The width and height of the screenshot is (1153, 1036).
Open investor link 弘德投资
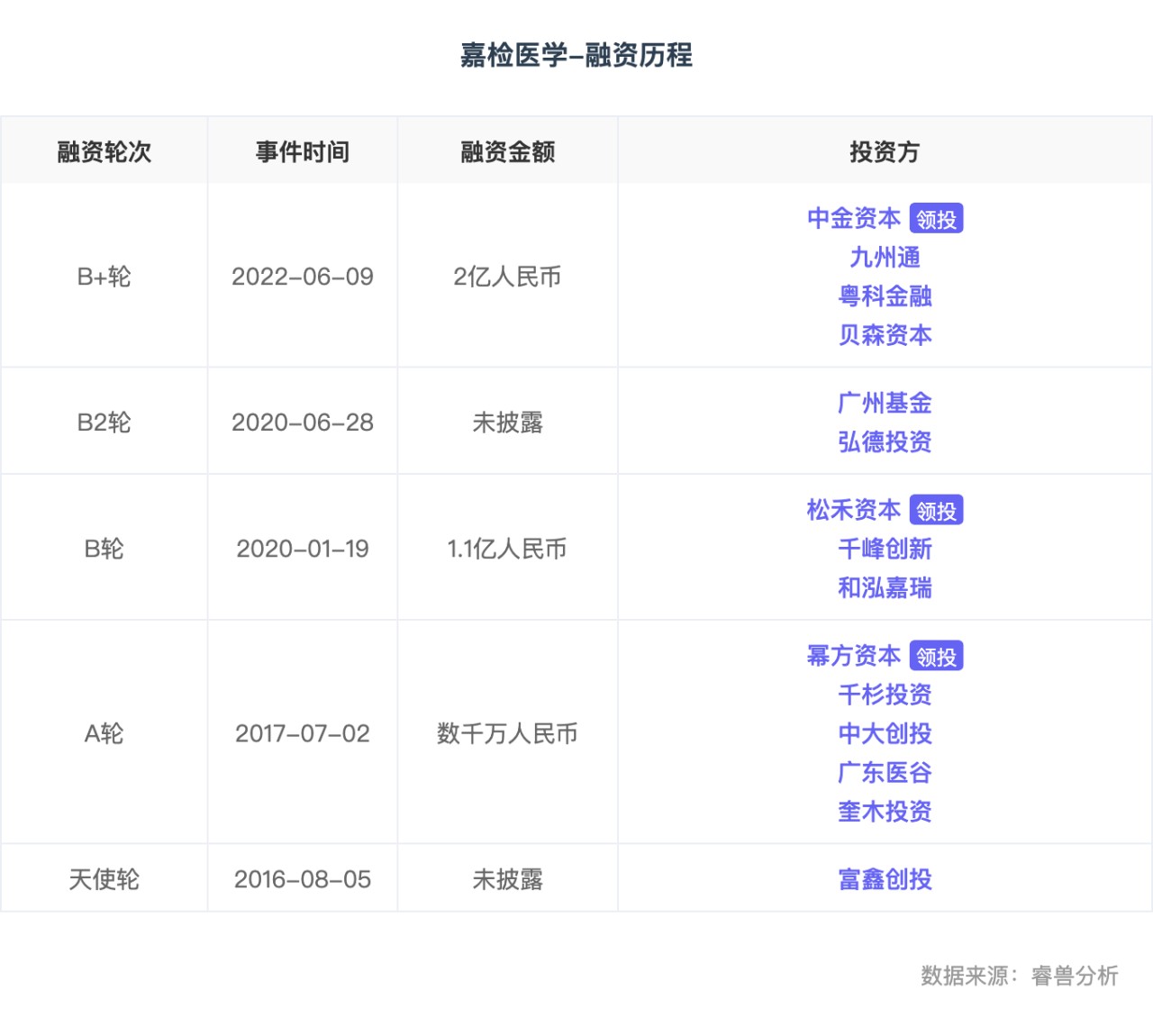point(885,441)
